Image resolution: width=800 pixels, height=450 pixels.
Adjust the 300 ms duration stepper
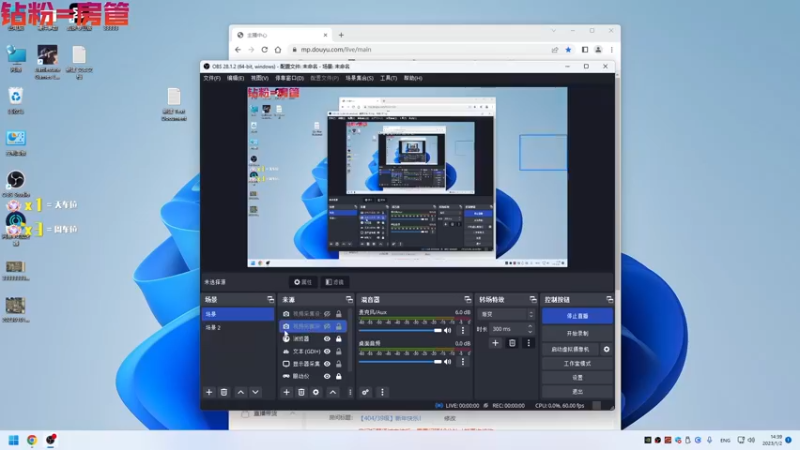click(530, 329)
